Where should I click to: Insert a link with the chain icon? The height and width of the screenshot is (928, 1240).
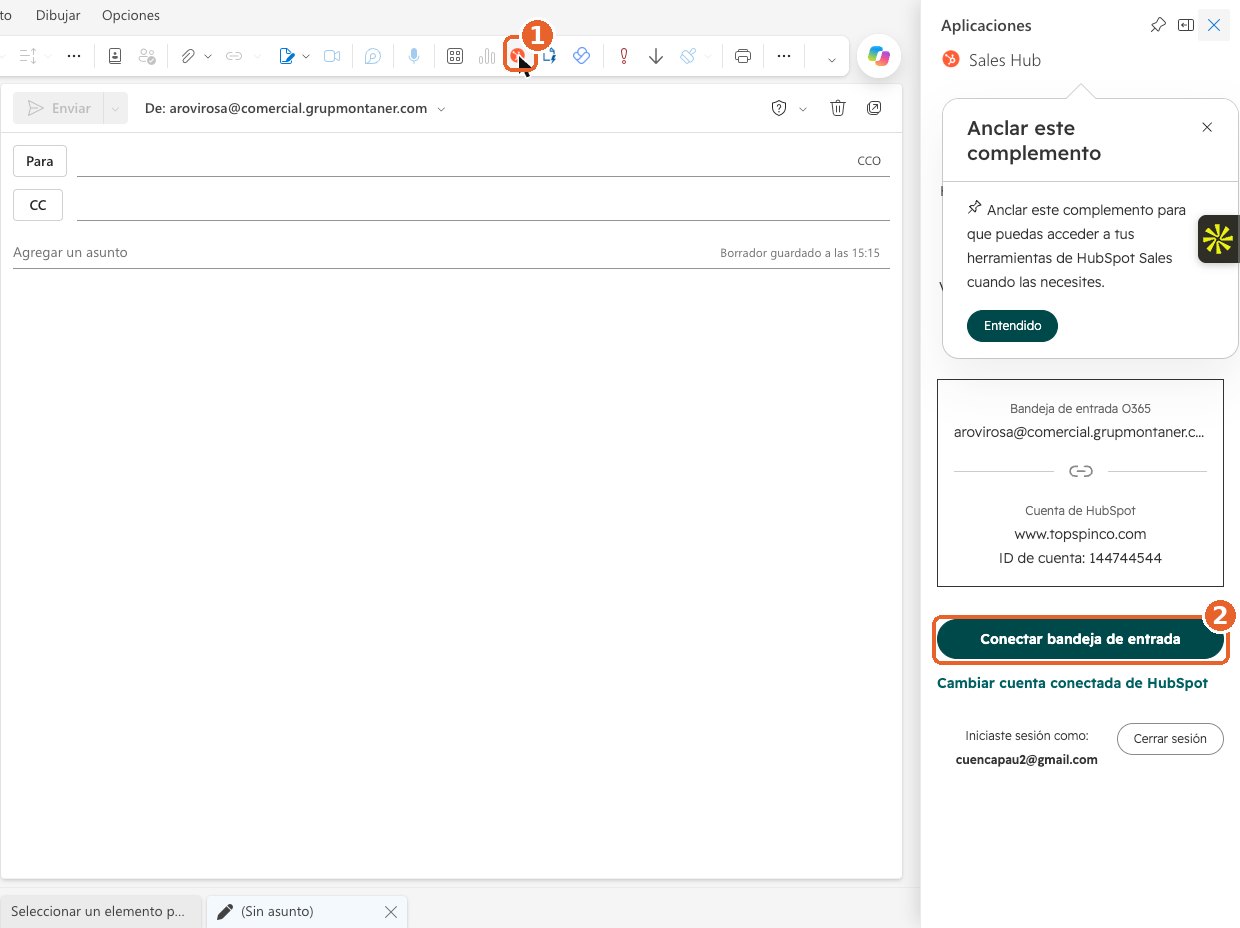pyautogui.click(x=234, y=56)
